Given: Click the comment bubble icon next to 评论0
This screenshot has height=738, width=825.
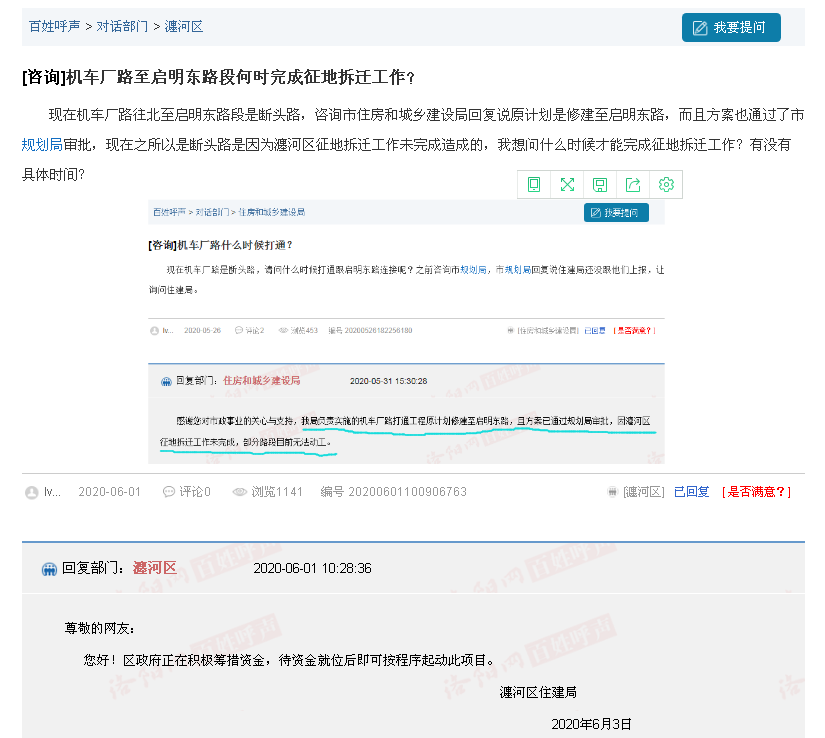Looking at the screenshot, I should (169, 492).
